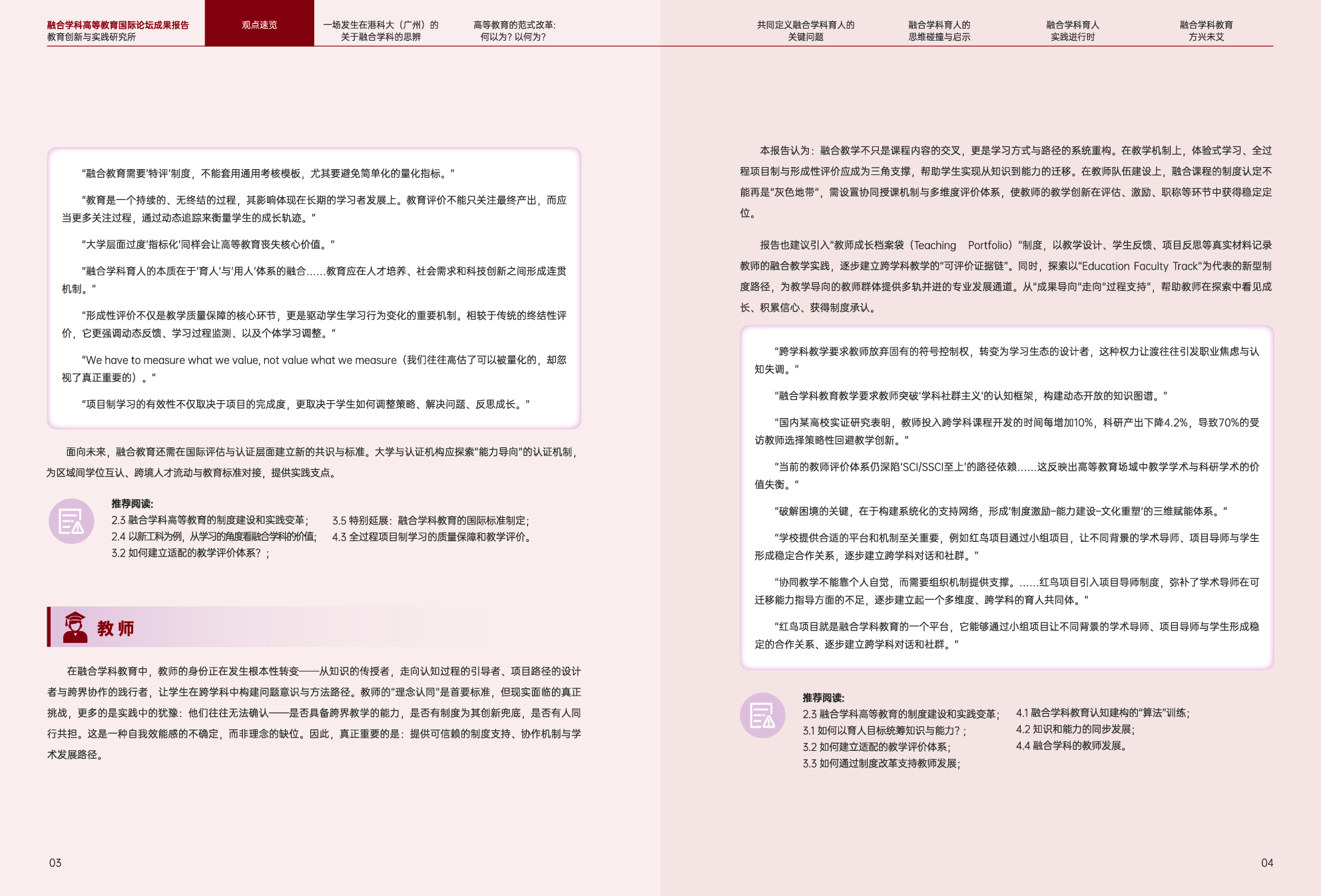
Task: Go to tab 融合学科教育方兴未艾
Action: [x=1206, y=31]
